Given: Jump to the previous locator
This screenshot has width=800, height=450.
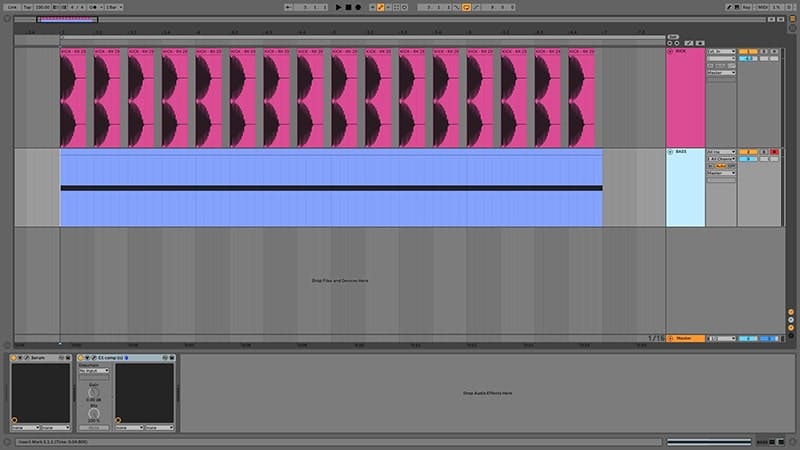Looking at the screenshot, I should pos(669,43).
